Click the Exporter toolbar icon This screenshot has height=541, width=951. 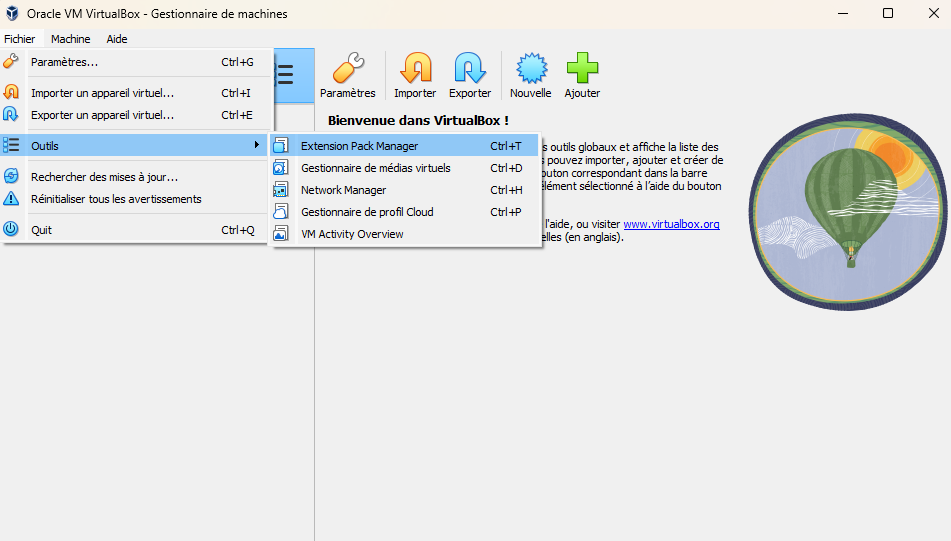[x=469, y=70]
